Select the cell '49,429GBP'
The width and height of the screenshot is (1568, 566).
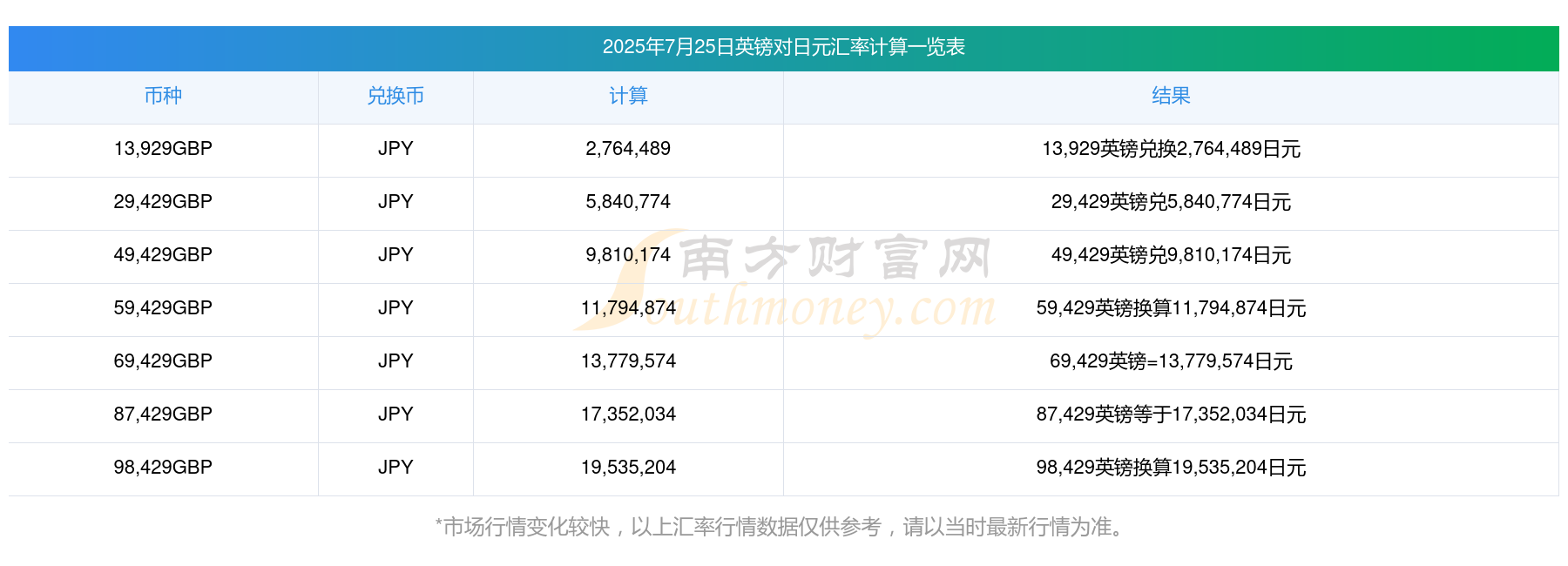163,255
